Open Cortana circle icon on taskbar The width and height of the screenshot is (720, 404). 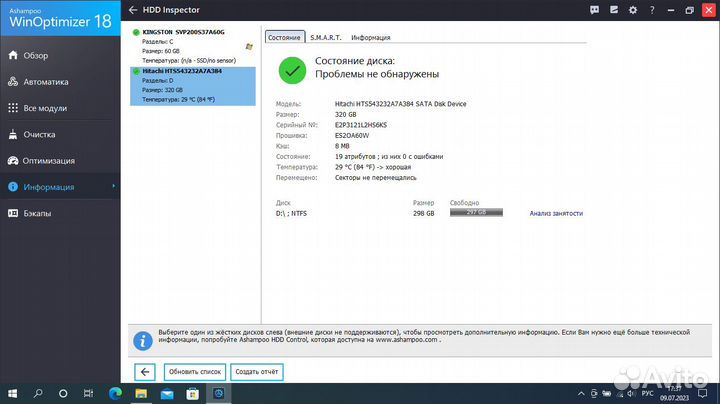[63, 393]
